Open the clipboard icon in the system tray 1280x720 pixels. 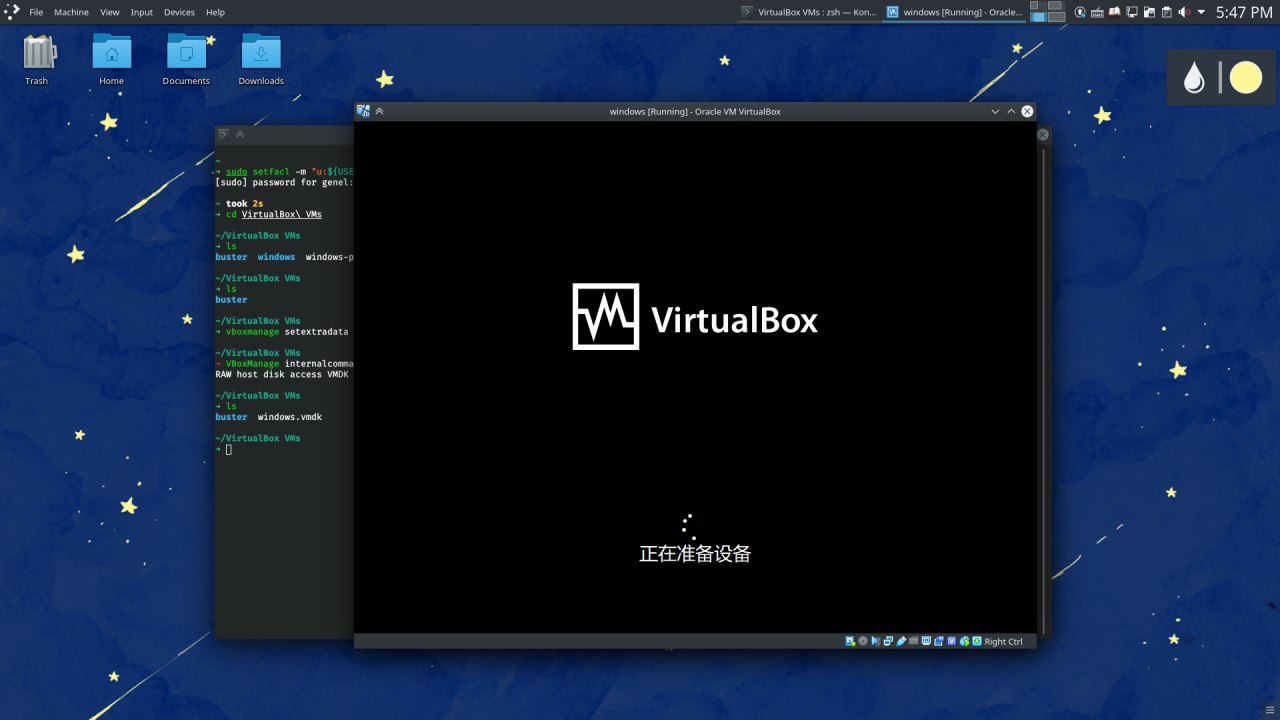(1165, 12)
